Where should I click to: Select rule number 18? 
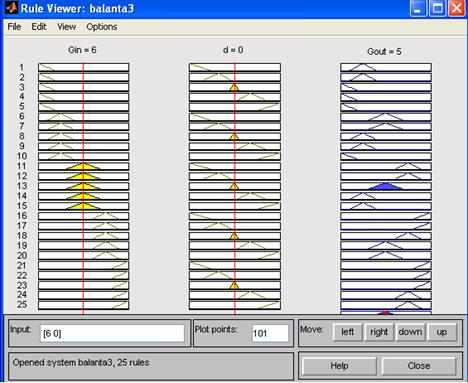click(x=22, y=235)
